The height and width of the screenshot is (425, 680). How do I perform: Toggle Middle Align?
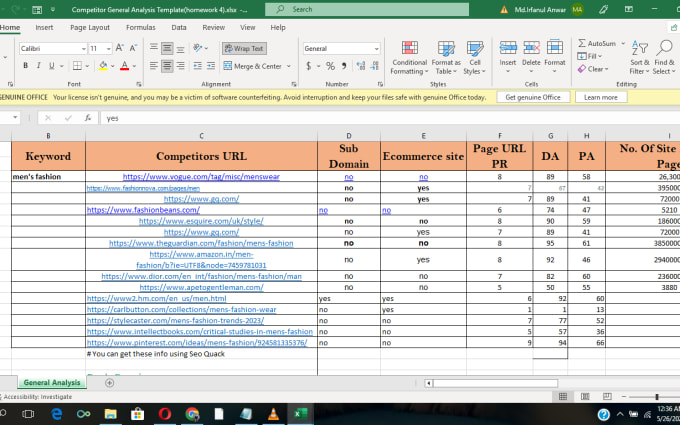tap(167, 48)
